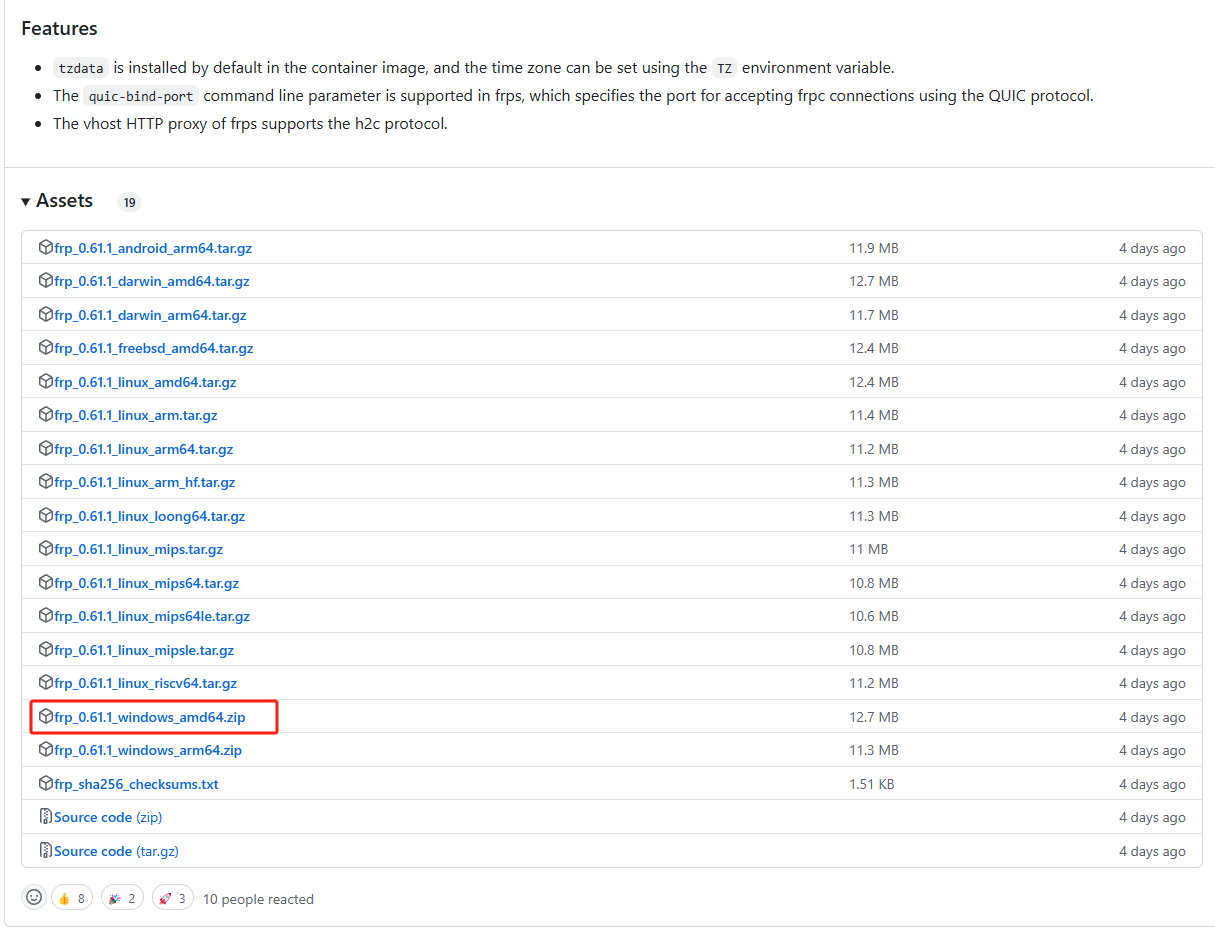Image resolution: width=1215 pixels, height=933 pixels.
Task: Download frp_0.61.1_windows_amd64.zip
Action: [x=150, y=717]
